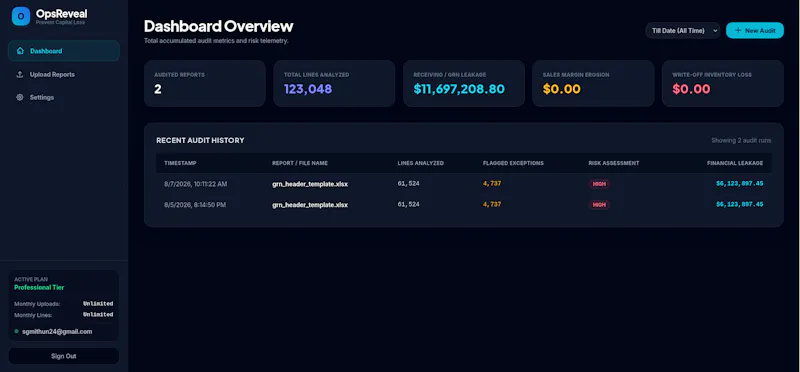Click the Financial Leakage column header

[735, 163]
